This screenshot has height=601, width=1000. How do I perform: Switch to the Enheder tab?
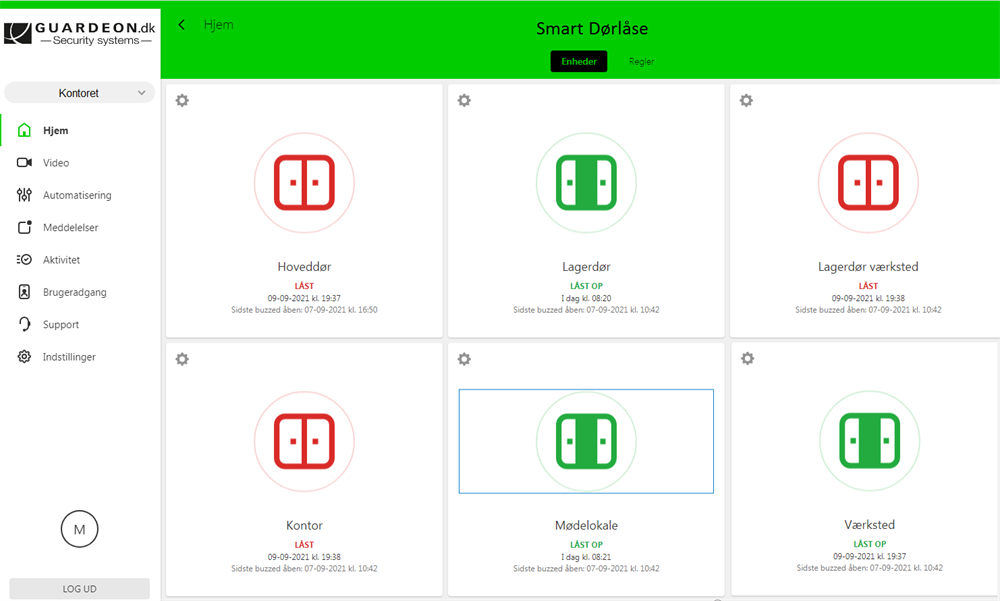579,61
